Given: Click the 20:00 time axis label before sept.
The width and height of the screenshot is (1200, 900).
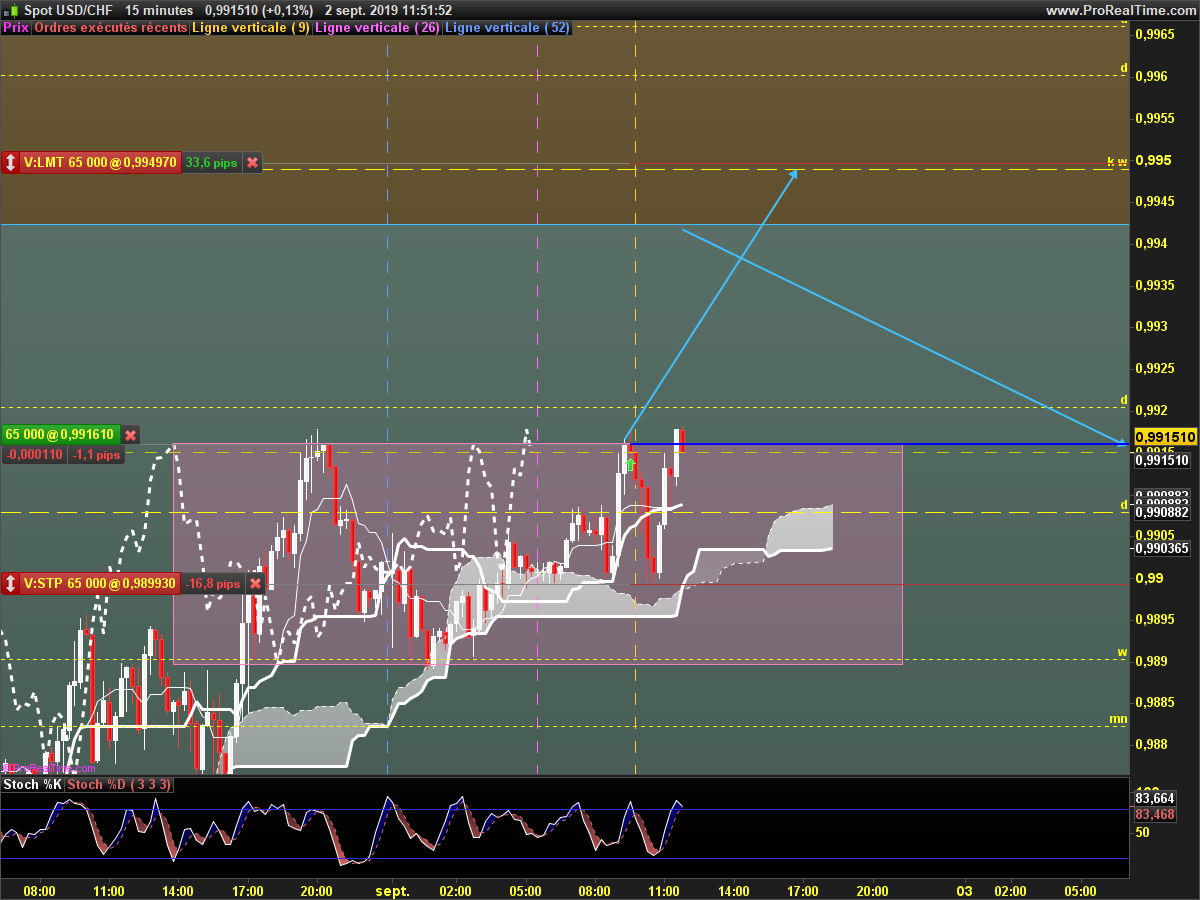Looking at the screenshot, I should click(x=316, y=890).
